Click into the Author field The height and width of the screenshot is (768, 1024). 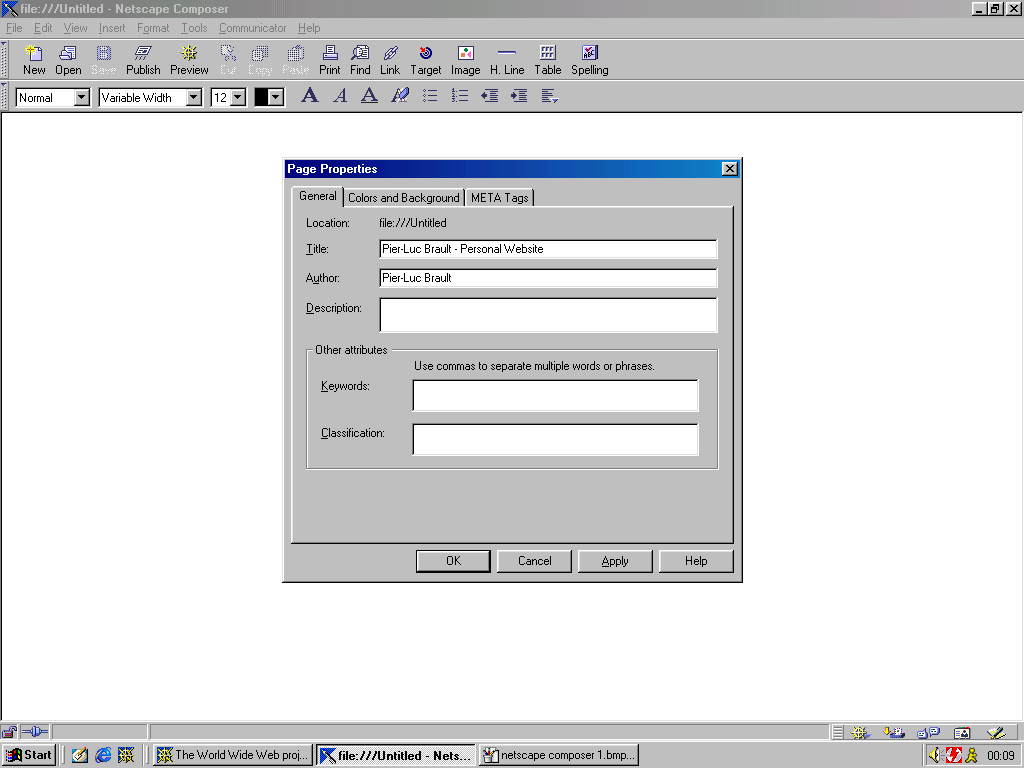click(x=548, y=278)
